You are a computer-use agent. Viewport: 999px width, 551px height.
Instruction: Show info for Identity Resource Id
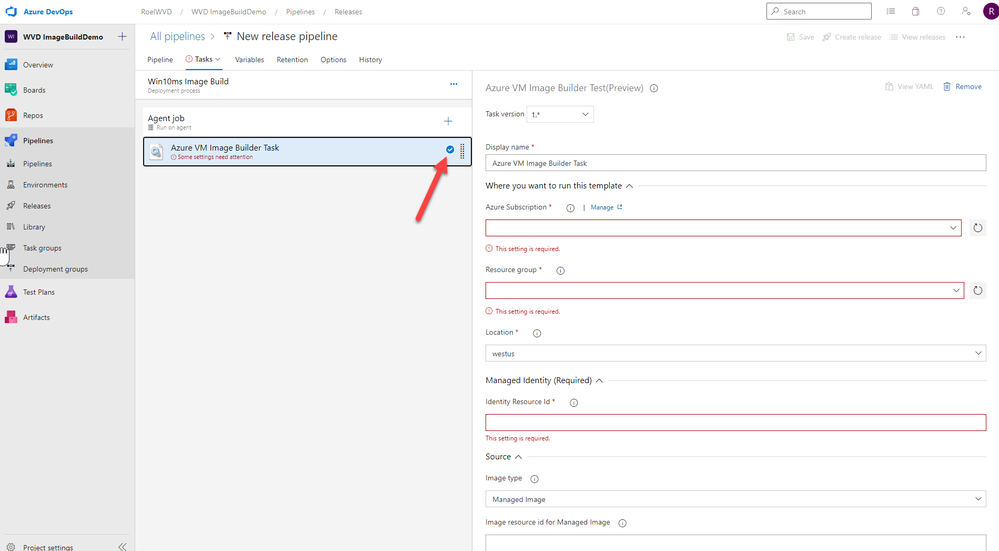tap(574, 403)
